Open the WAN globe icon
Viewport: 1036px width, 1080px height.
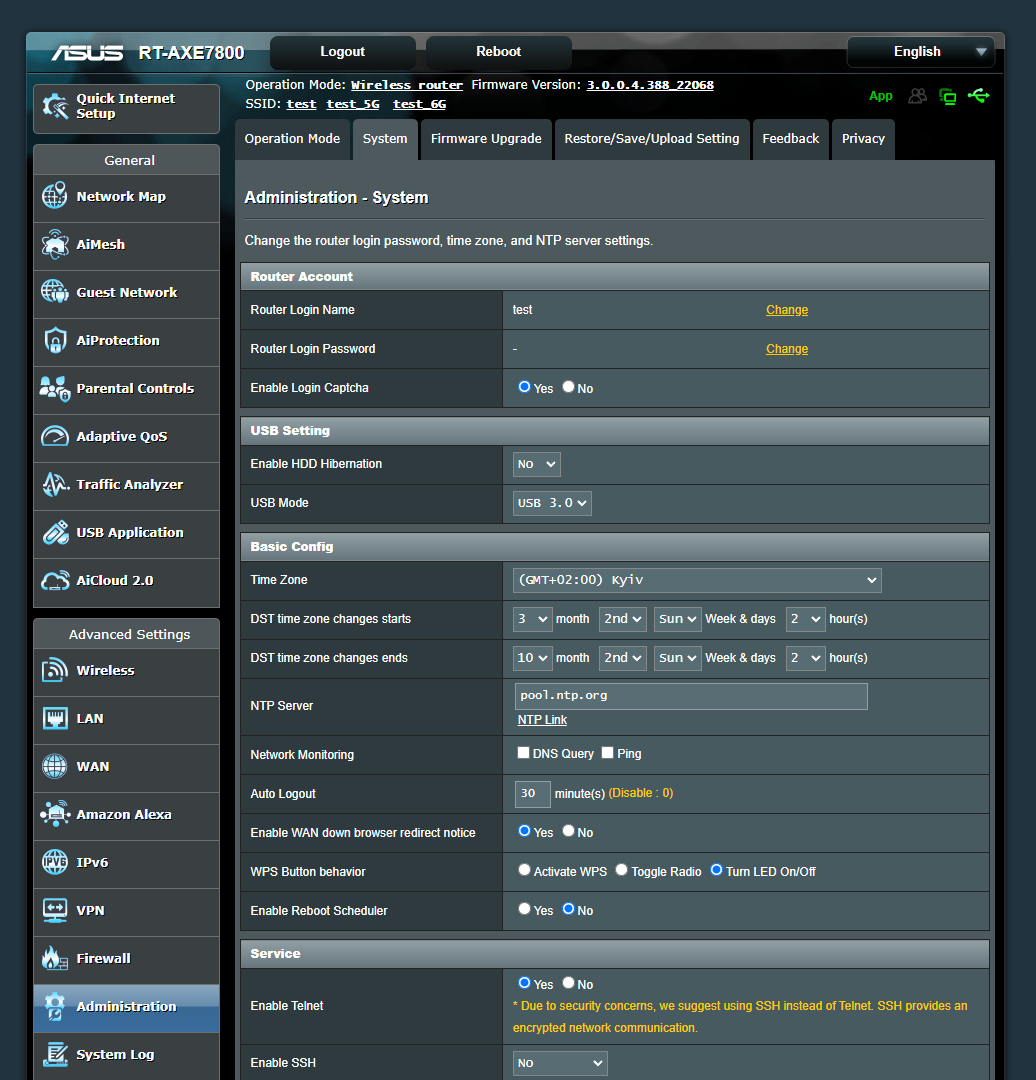click(x=55, y=766)
